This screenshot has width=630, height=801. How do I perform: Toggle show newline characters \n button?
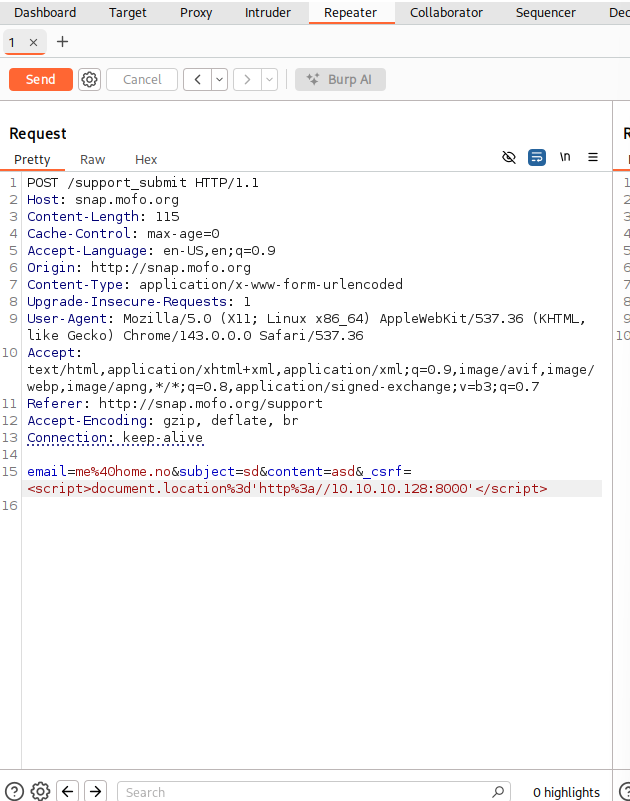565,157
